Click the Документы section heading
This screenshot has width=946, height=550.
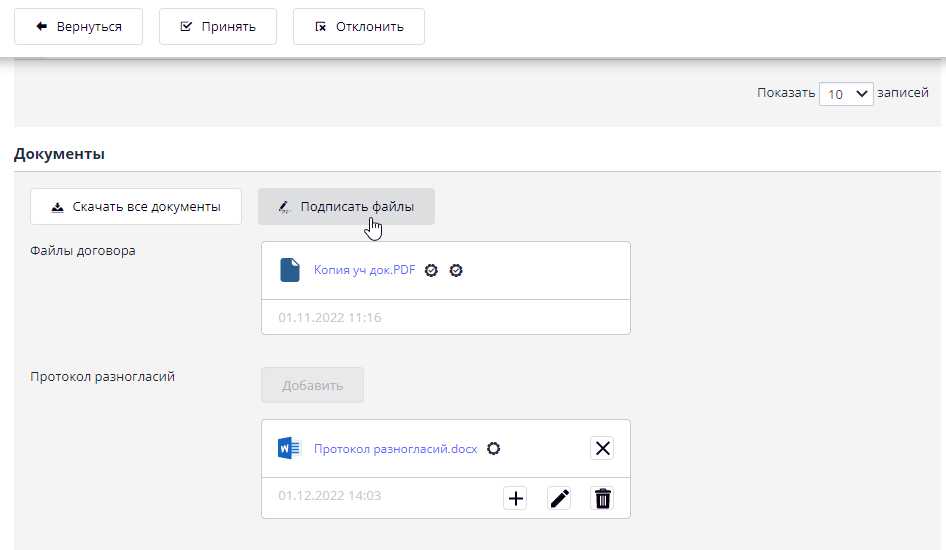coord(59,154)
